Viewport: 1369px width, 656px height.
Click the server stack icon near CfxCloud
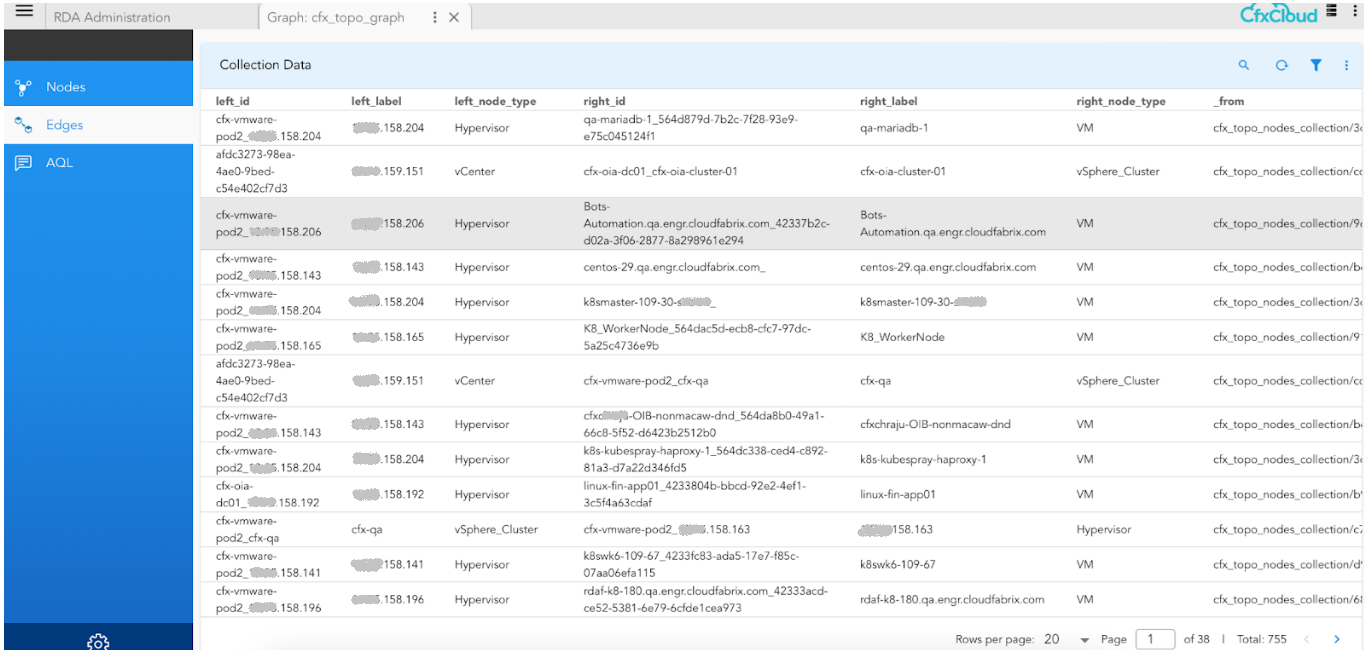pyautogui.click(x=1332, y=12)
